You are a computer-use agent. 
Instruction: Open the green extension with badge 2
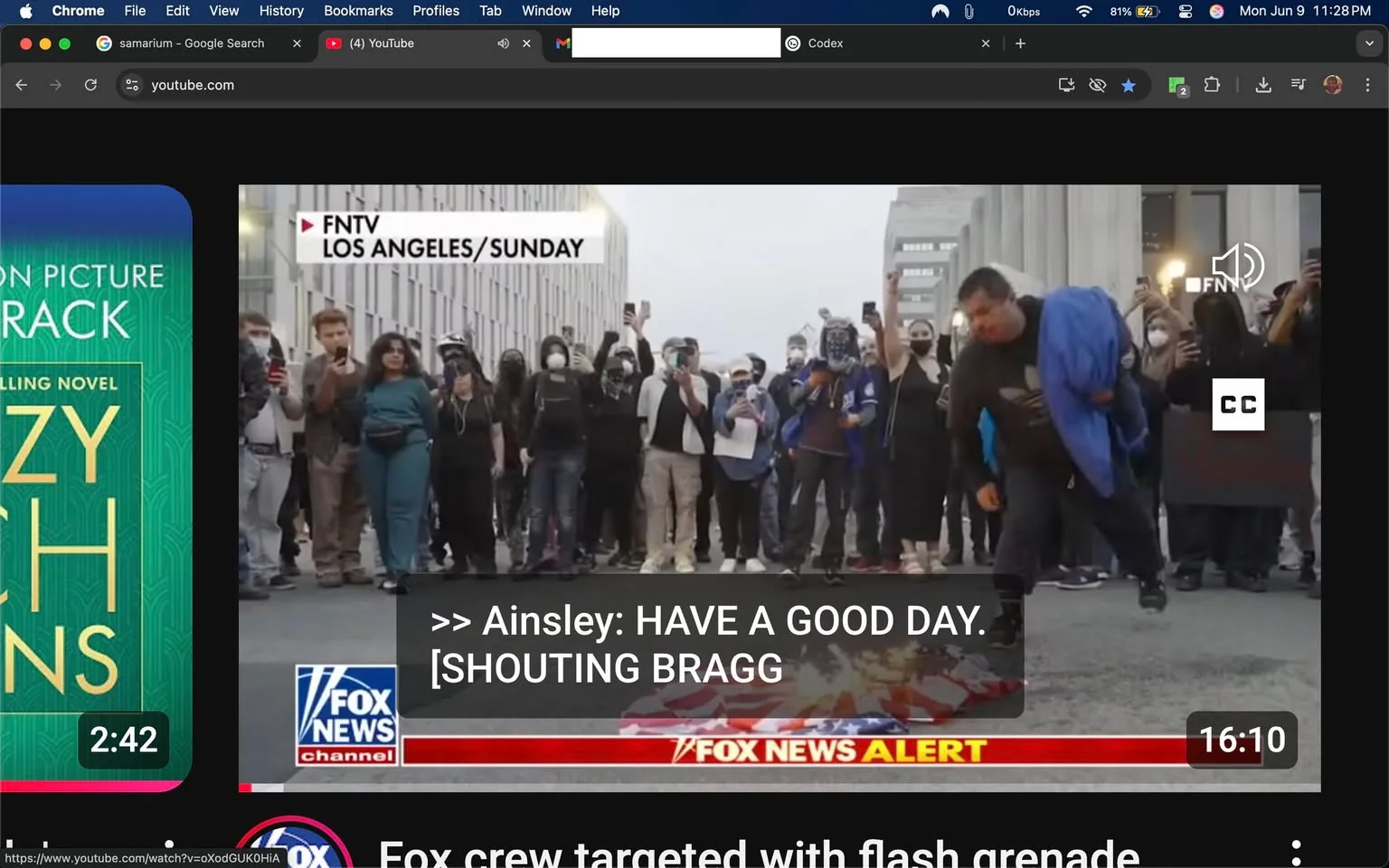click(x=1177, y=85)
